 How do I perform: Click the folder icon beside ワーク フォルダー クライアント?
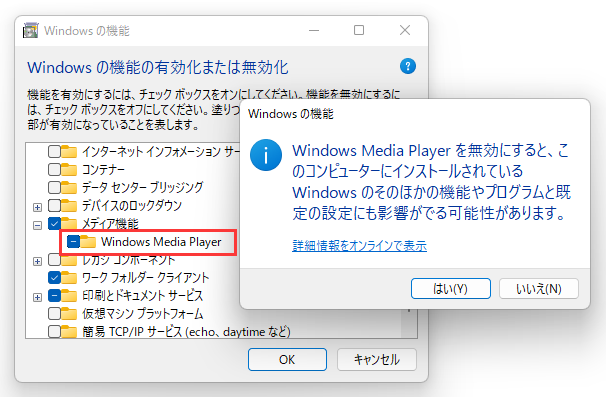coord(69,277)
